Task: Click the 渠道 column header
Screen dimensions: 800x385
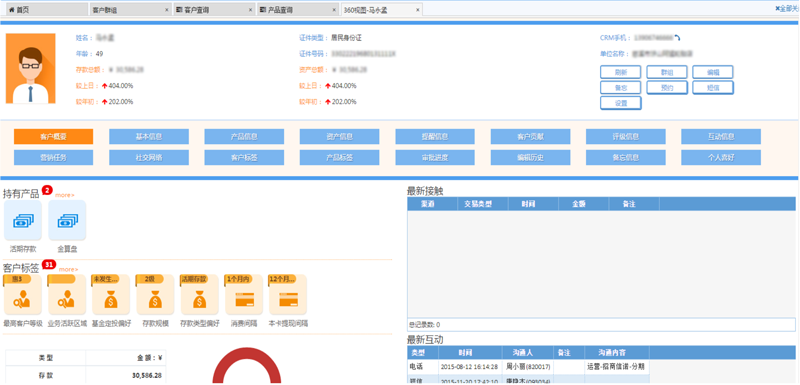Action: point(432,203)
